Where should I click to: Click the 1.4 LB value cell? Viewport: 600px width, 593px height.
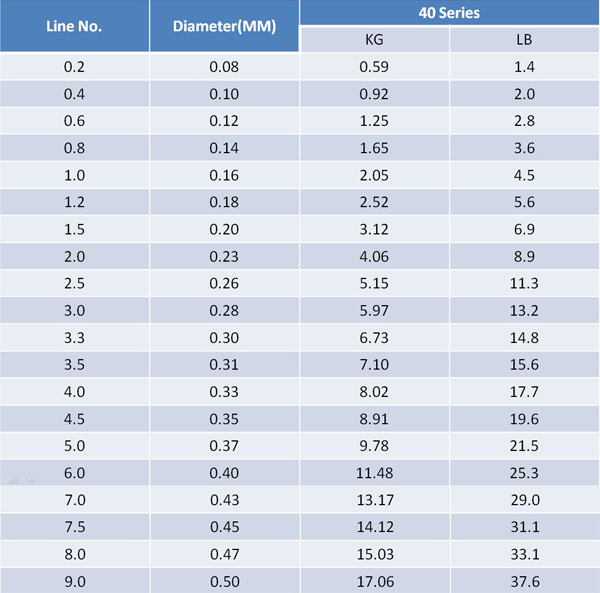pos(524,67)
